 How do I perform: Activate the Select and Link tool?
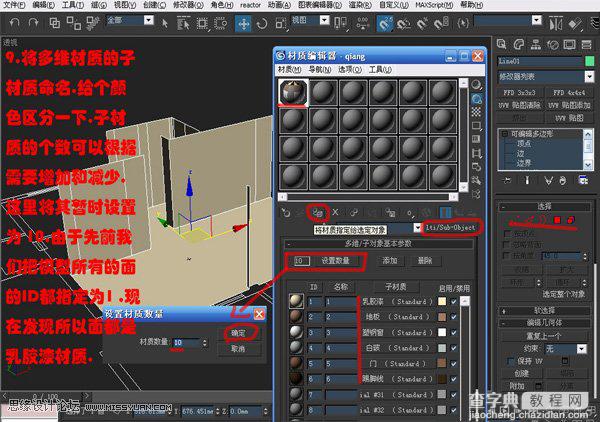pyautogui.click(x=54, y=23)
